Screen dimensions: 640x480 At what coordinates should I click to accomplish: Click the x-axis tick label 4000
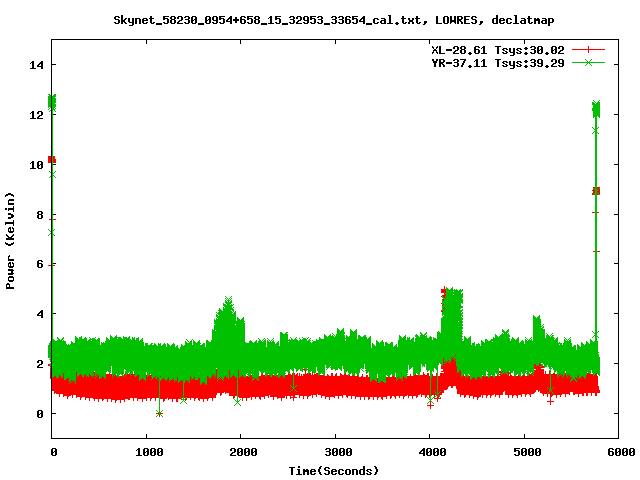432,452
